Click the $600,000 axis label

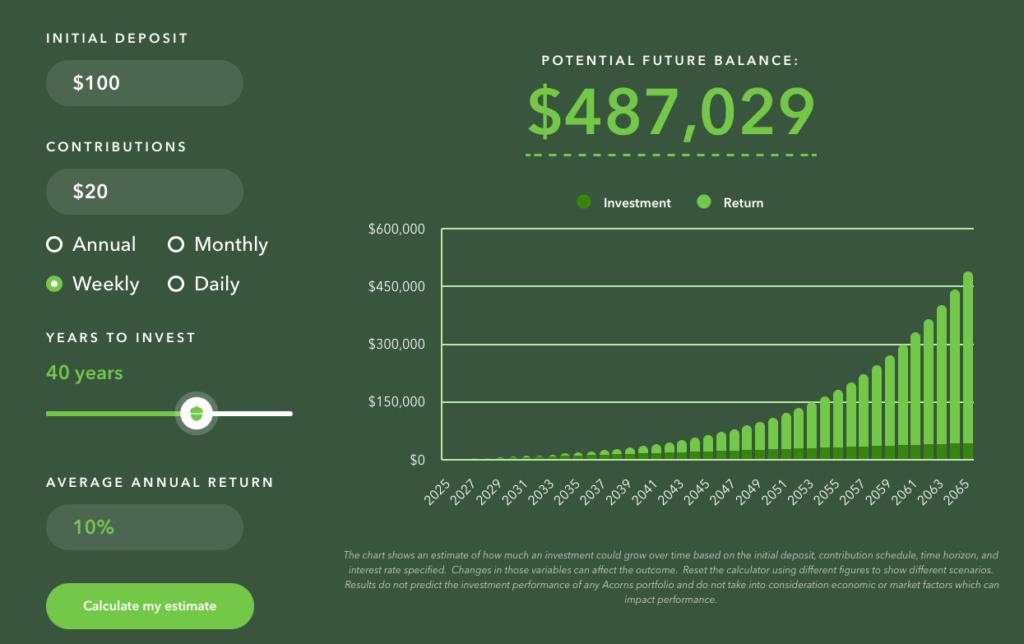397,229
